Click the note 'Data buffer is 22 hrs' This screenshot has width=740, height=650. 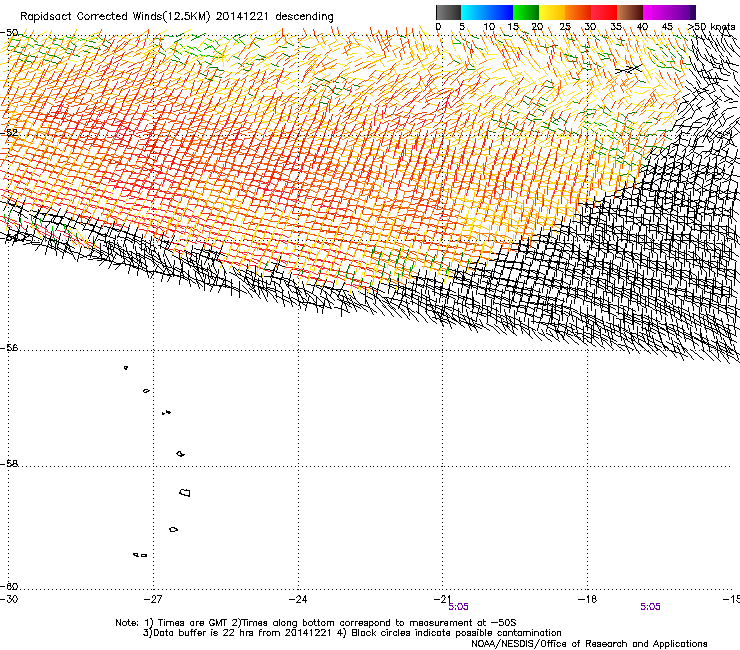point(201,633)
